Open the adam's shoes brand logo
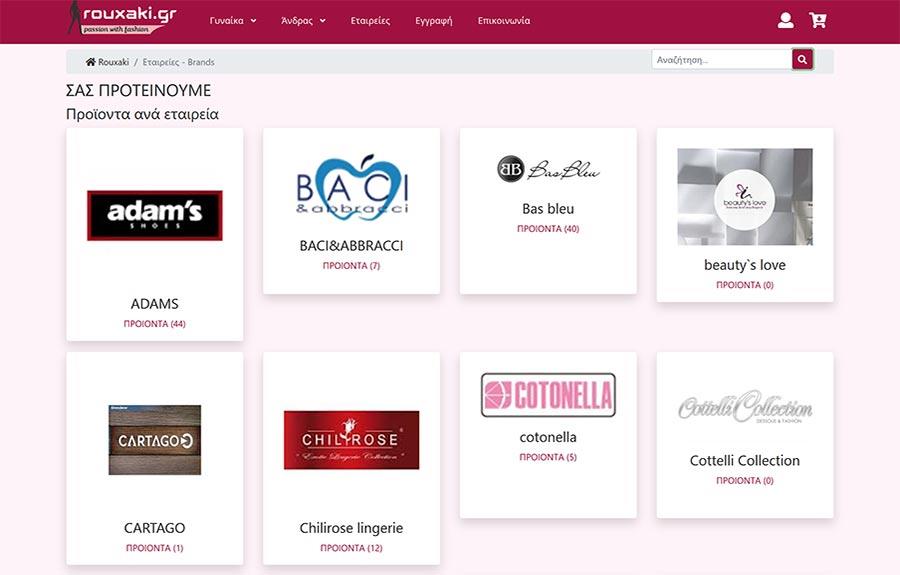 tap(154, 215)
